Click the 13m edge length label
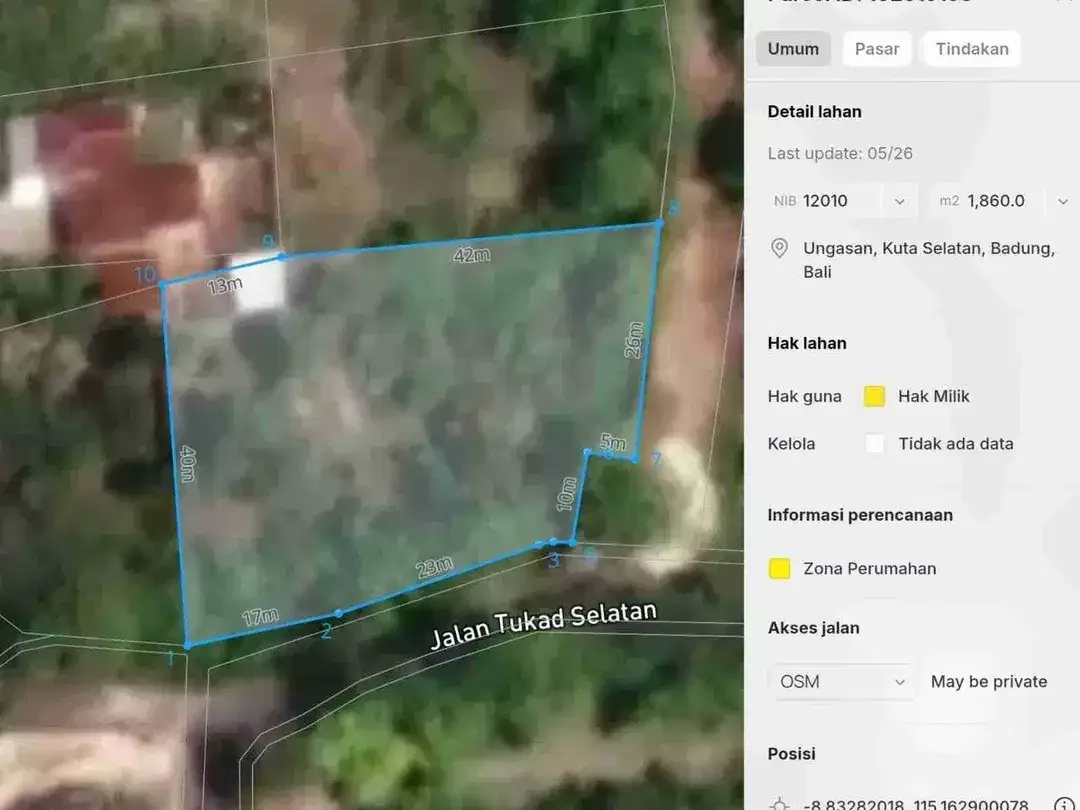The height and width of the screenshot is (810, 1080). click(x=225, y=285)
